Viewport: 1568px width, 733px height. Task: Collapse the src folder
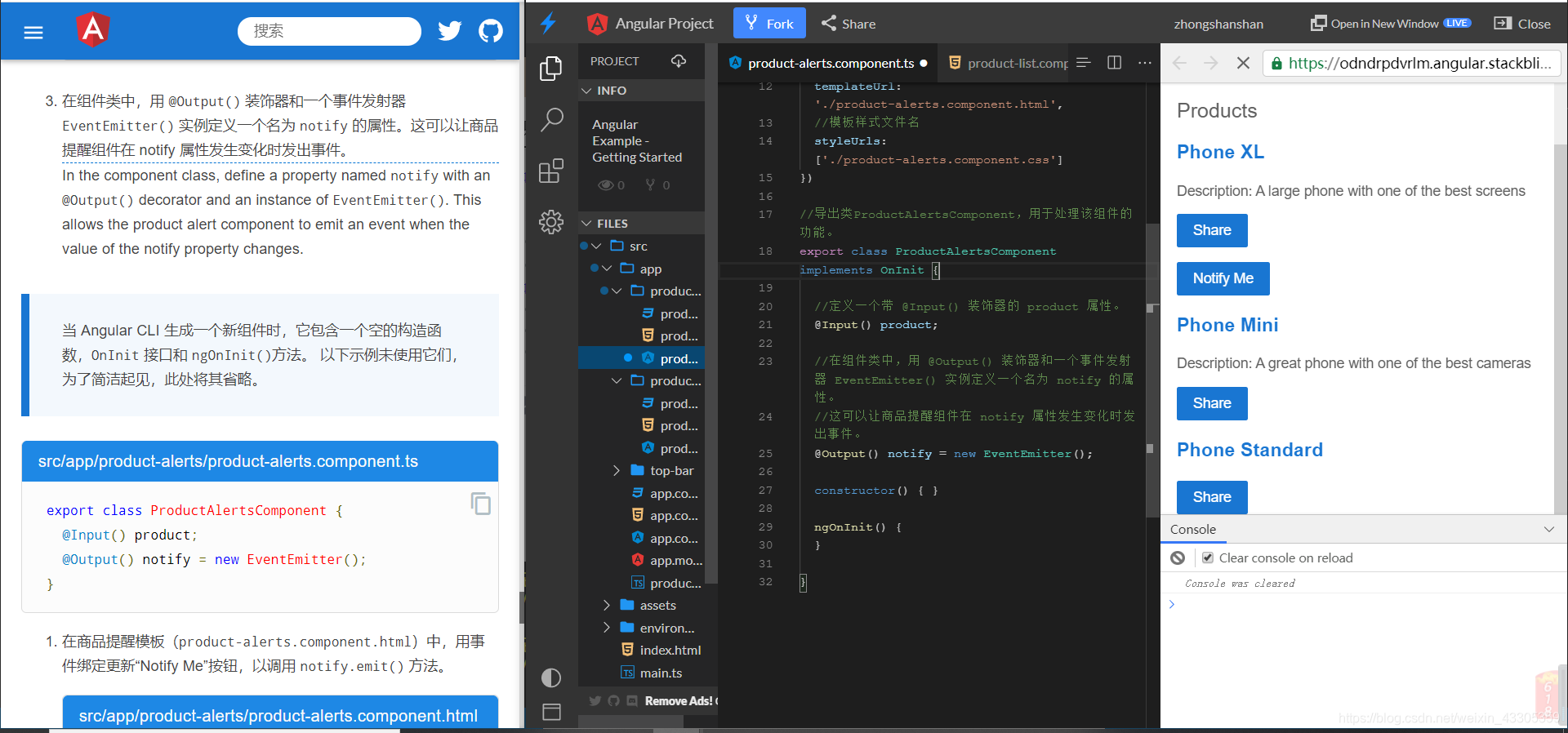pyautogui.click(x=596, y=246)
